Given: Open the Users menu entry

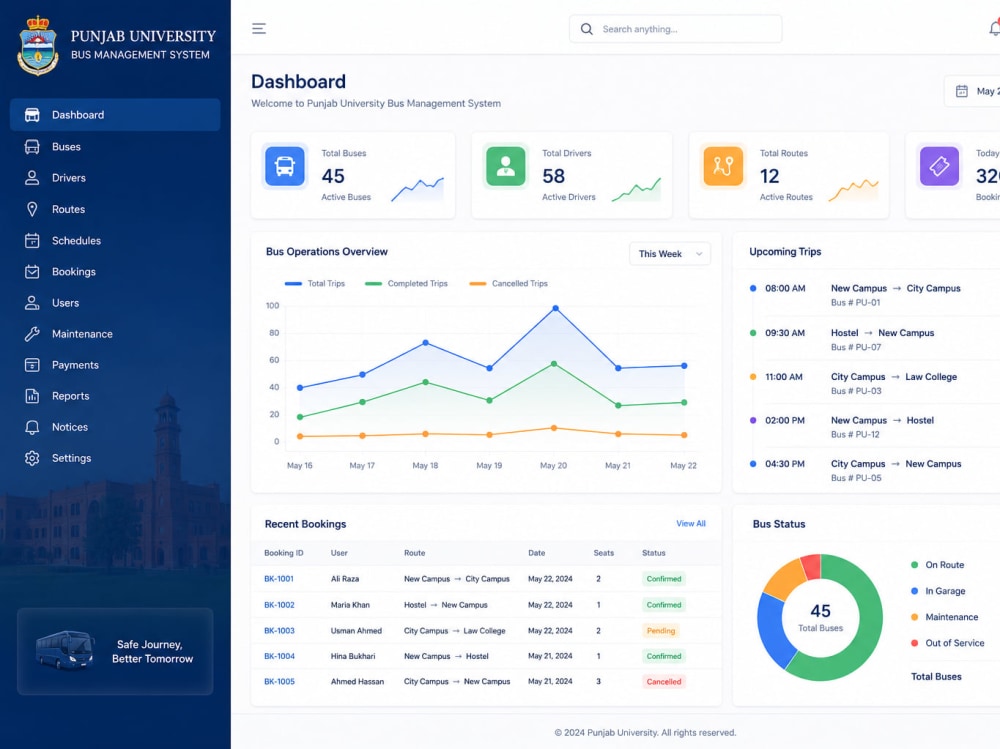Looking at the screenshot, I should coord(115,303).
